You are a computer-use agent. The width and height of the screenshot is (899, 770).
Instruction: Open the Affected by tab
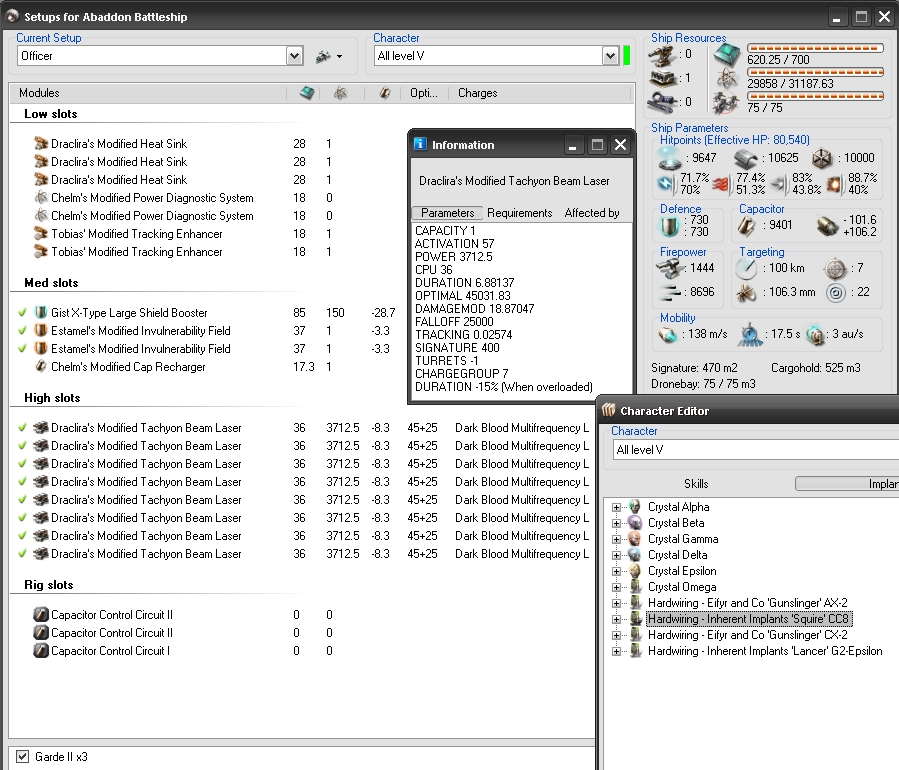(x=591, y=213)
